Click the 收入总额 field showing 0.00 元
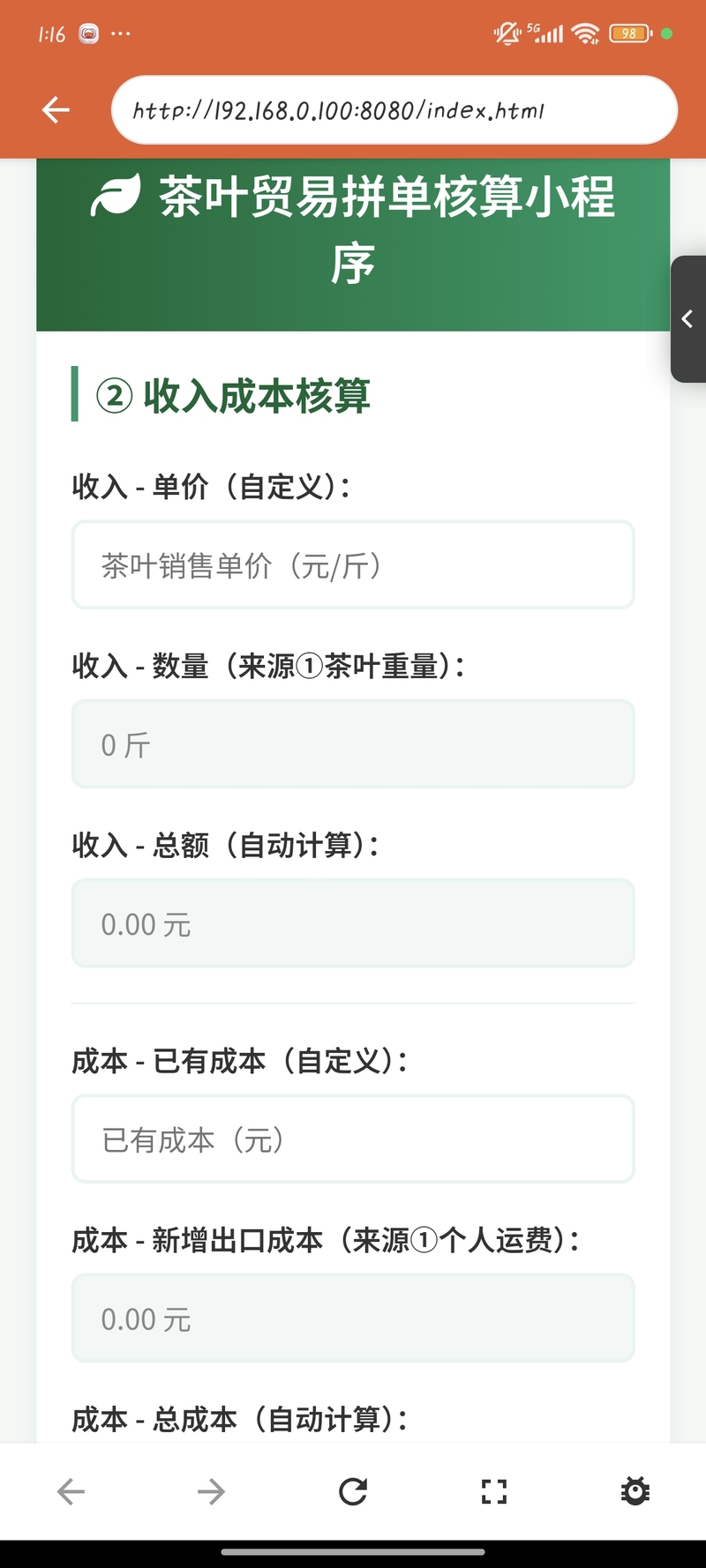706x1568 pixels. click(x=353, y=923)
